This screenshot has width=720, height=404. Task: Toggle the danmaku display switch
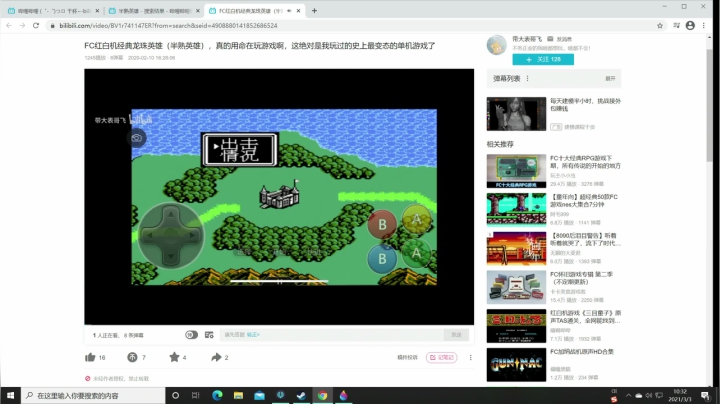[191, 335]
